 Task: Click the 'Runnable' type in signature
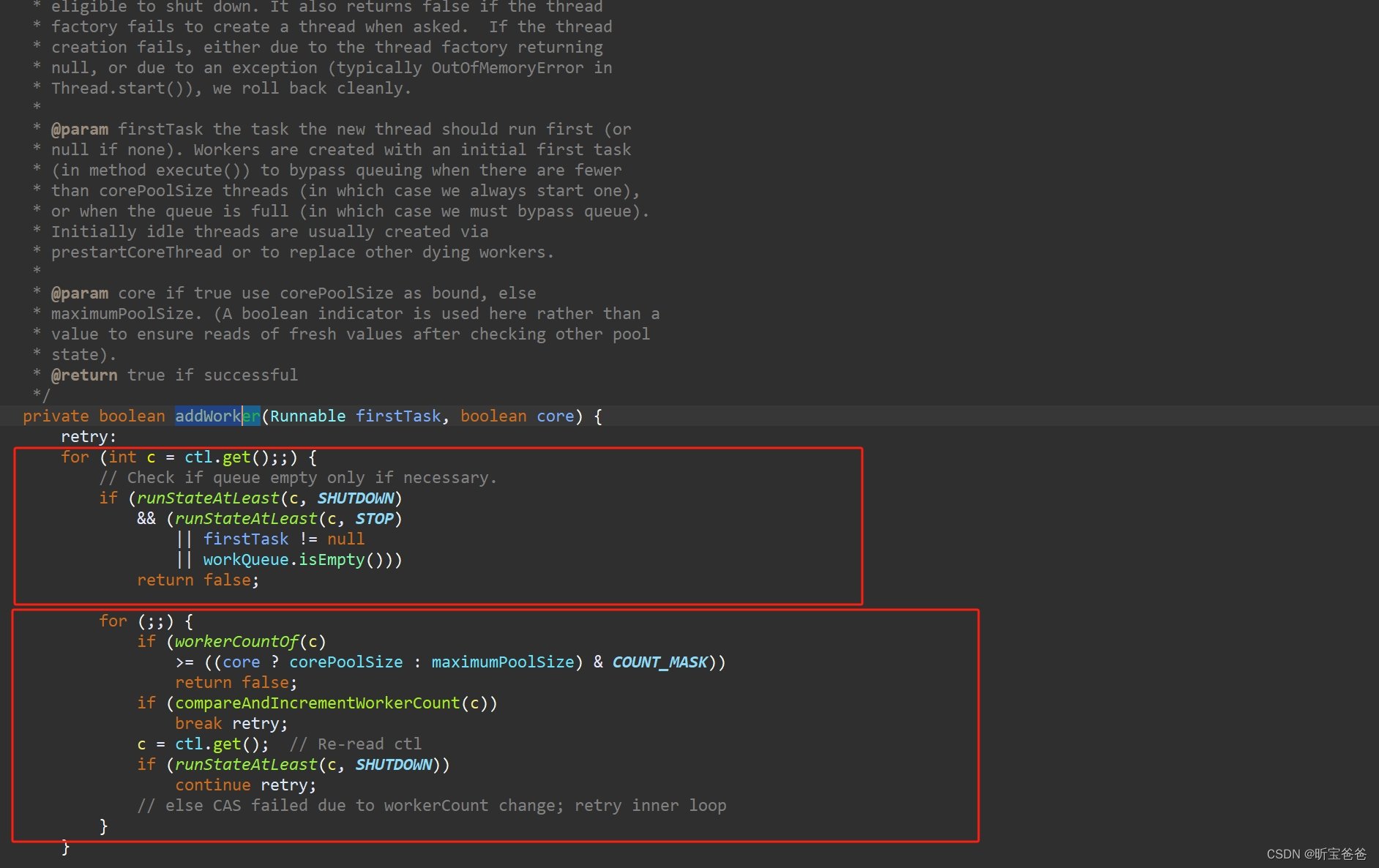(x=308, y=416)
